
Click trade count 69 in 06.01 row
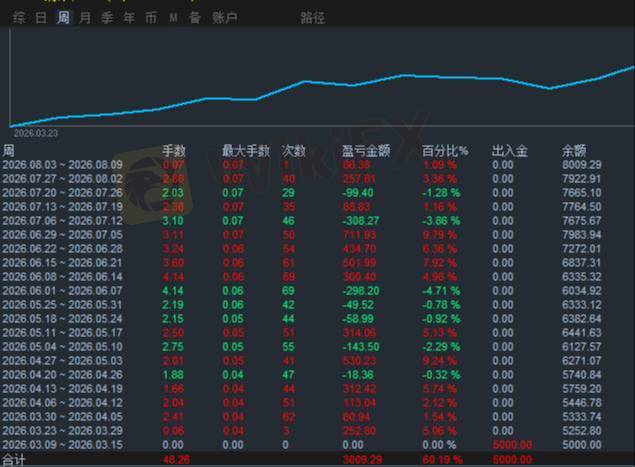point(288,291)
